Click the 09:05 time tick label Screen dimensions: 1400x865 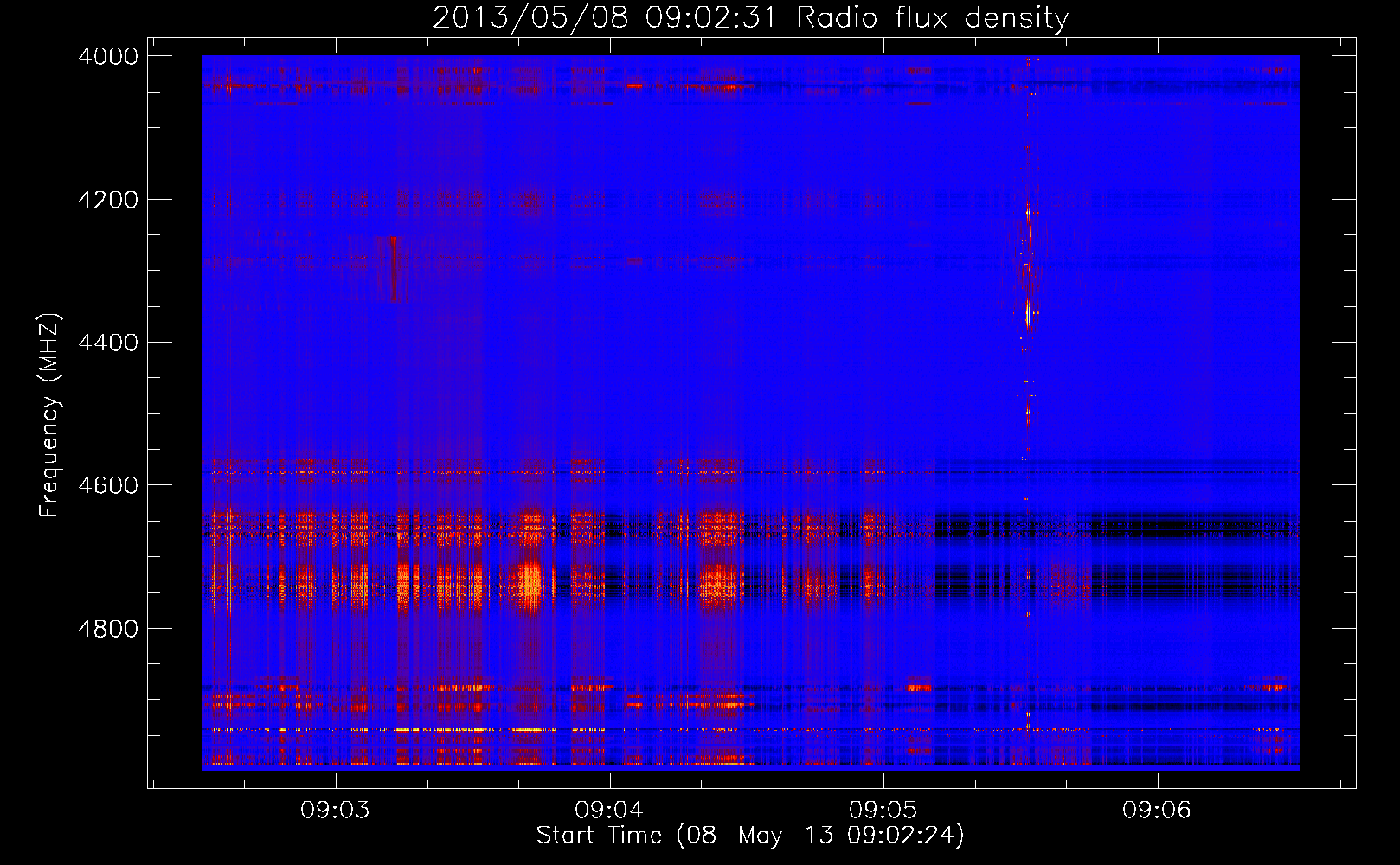[883, 811]
